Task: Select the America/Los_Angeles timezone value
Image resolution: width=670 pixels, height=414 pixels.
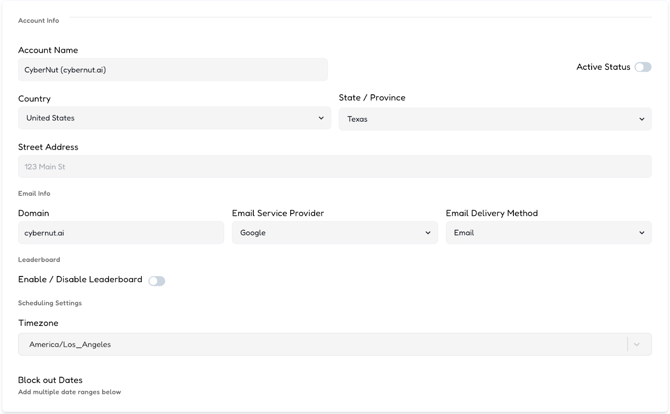Action: (x=70, y=344)
